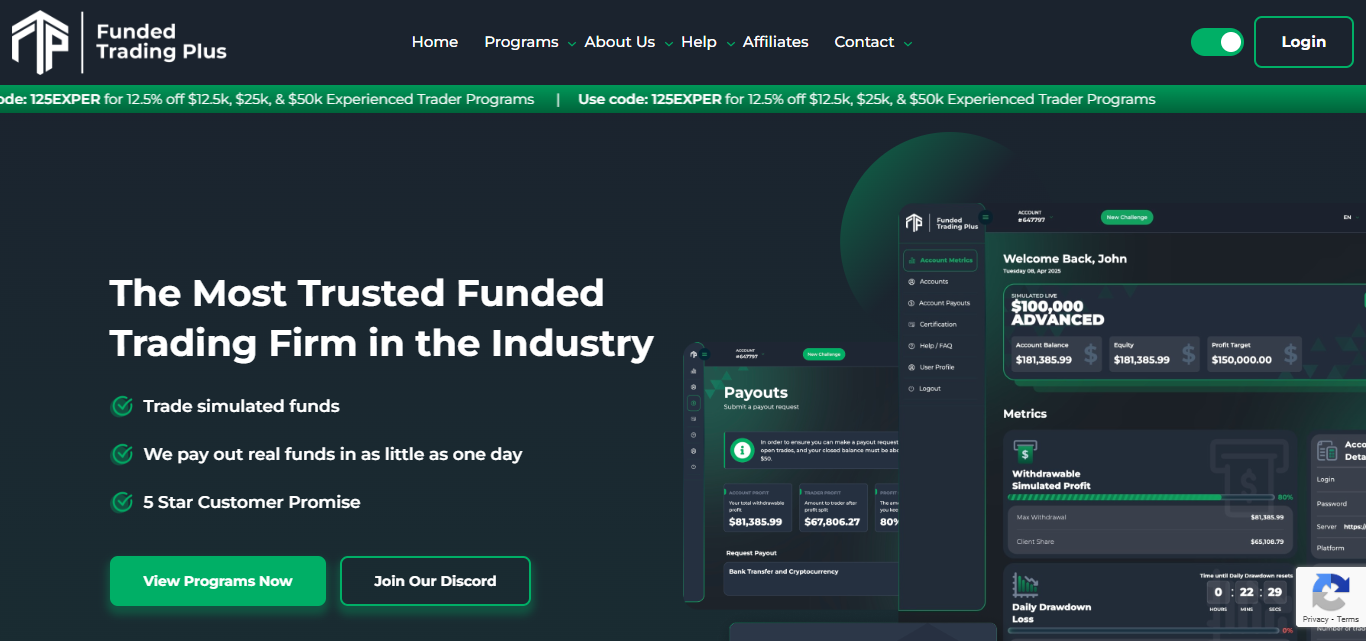1366x641 pixels.
Task: Click the Account Details card icon
Action: point(1326,450)
